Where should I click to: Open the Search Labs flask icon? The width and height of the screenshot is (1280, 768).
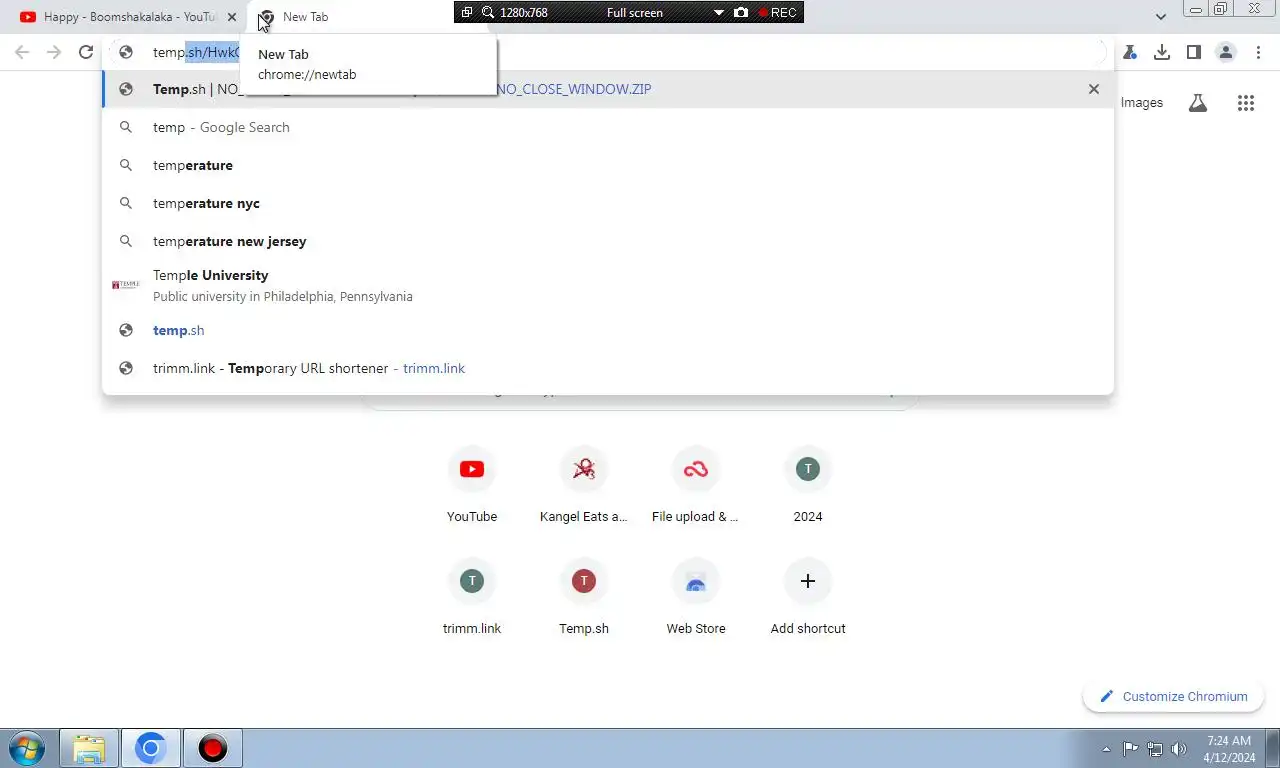click(1198, 102)
